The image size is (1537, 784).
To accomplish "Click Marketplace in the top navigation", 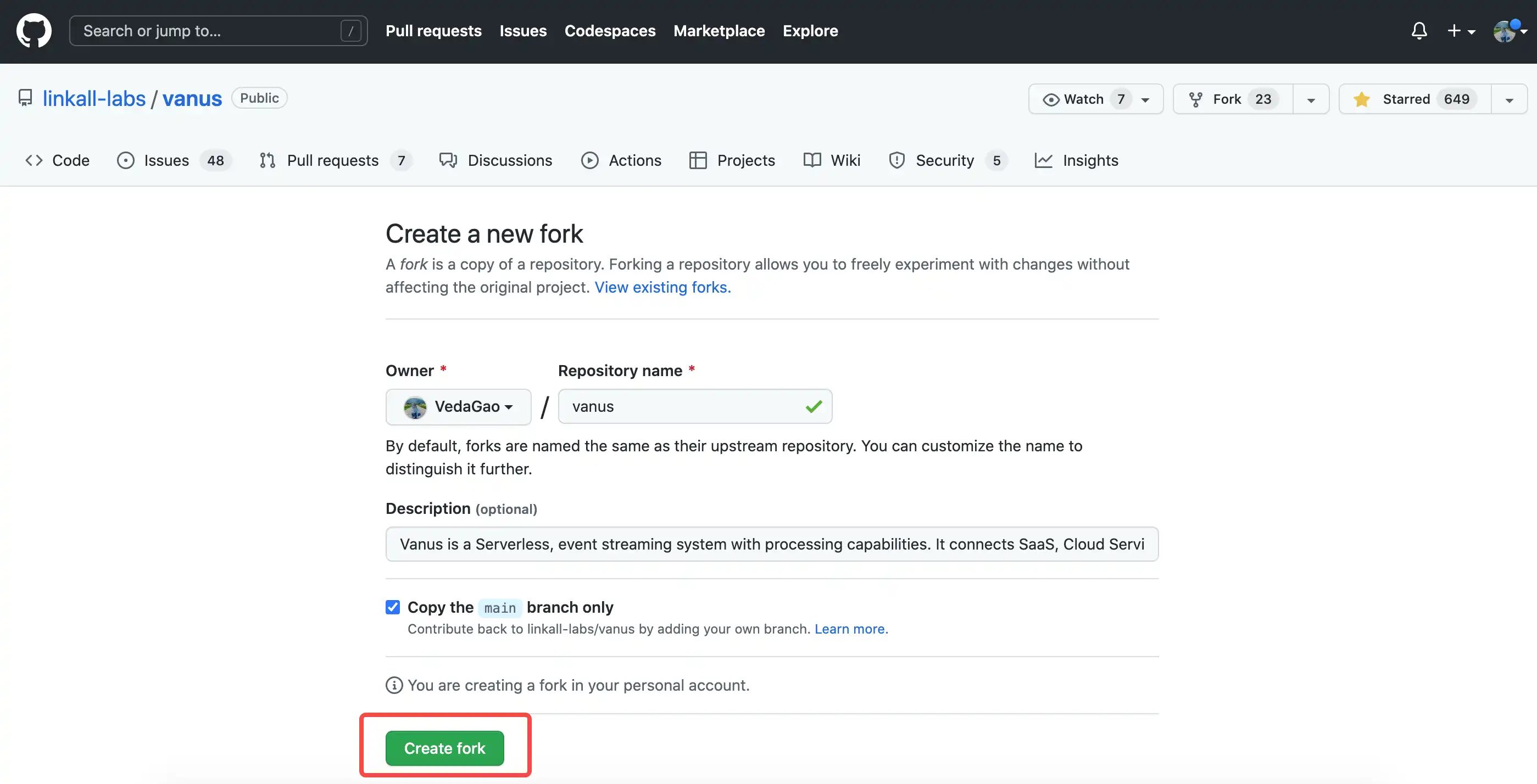I will pyautogui.click(x=719, y=30).
